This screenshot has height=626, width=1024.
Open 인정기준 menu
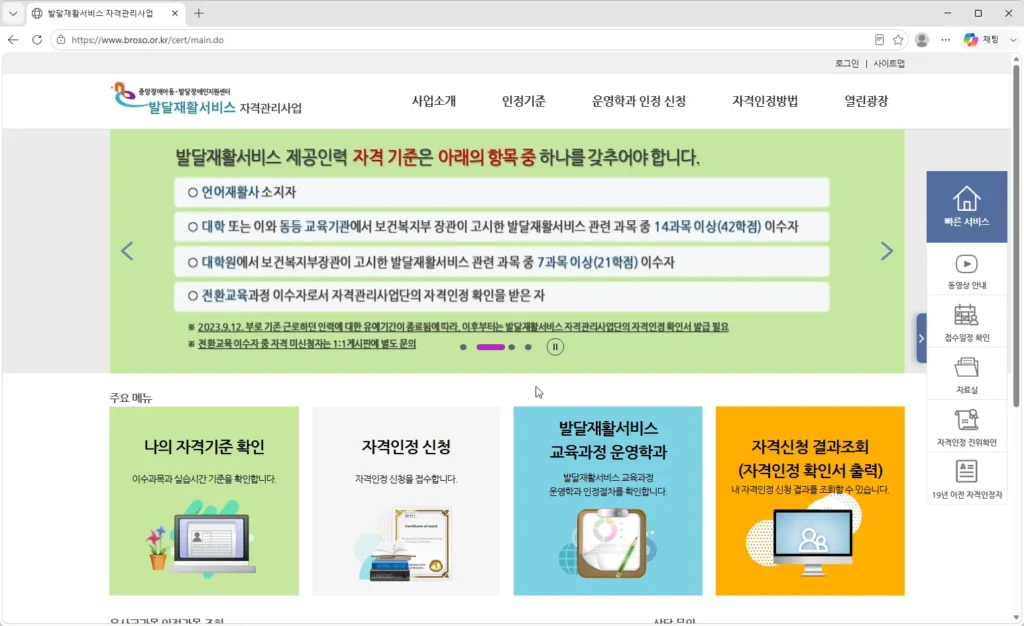click(524, 101)
